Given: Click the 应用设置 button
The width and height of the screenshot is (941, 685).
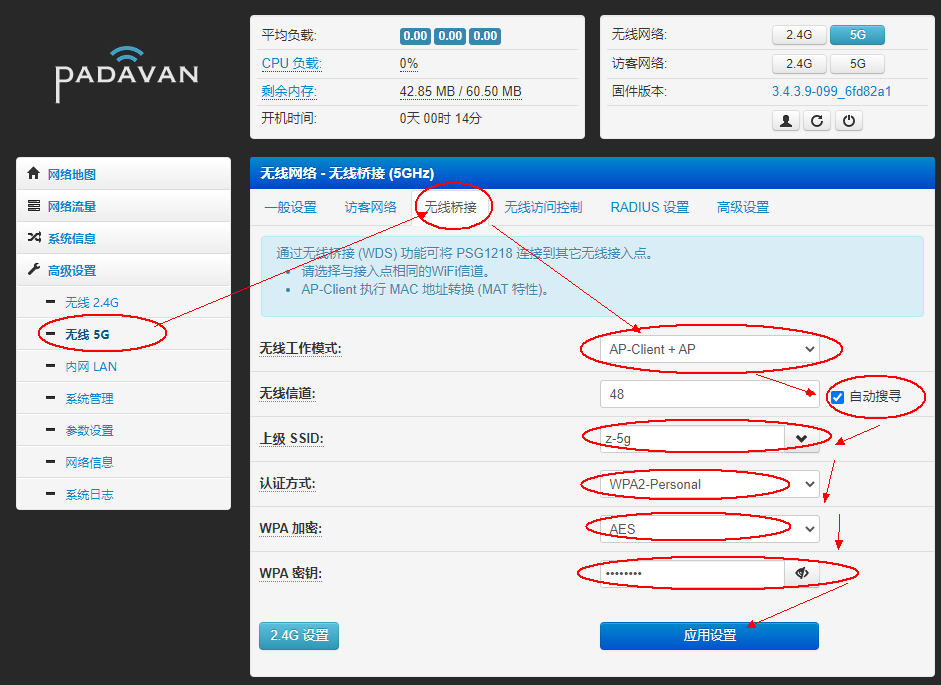Looking at the screenshot, I should coord(708,635).
